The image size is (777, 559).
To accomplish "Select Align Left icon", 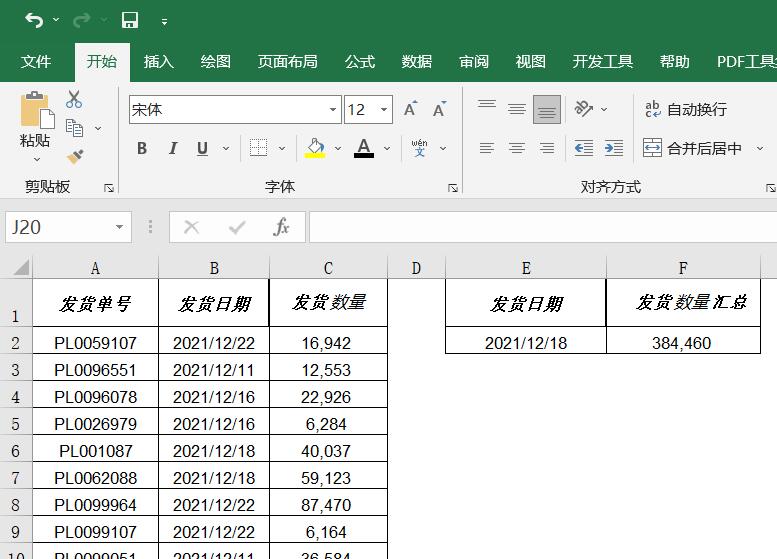I will 487,148.
